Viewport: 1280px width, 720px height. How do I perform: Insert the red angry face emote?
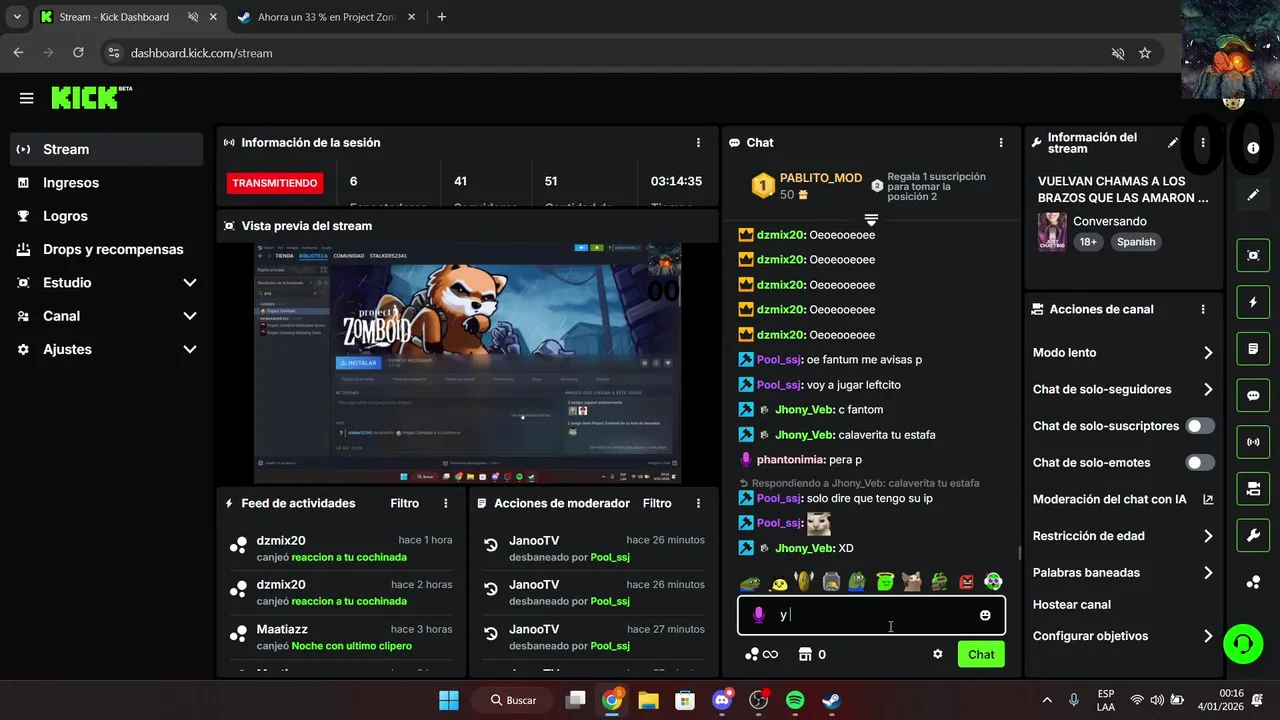pos(966,581)
